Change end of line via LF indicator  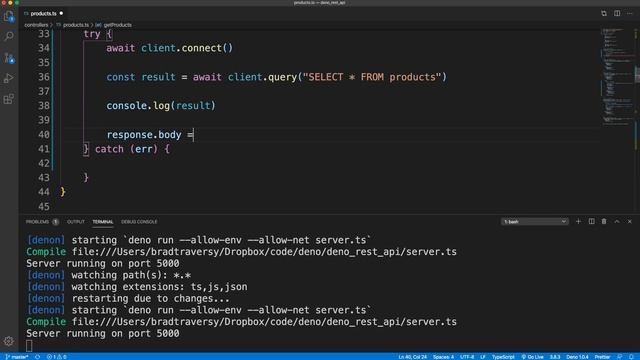click(483, 357)
